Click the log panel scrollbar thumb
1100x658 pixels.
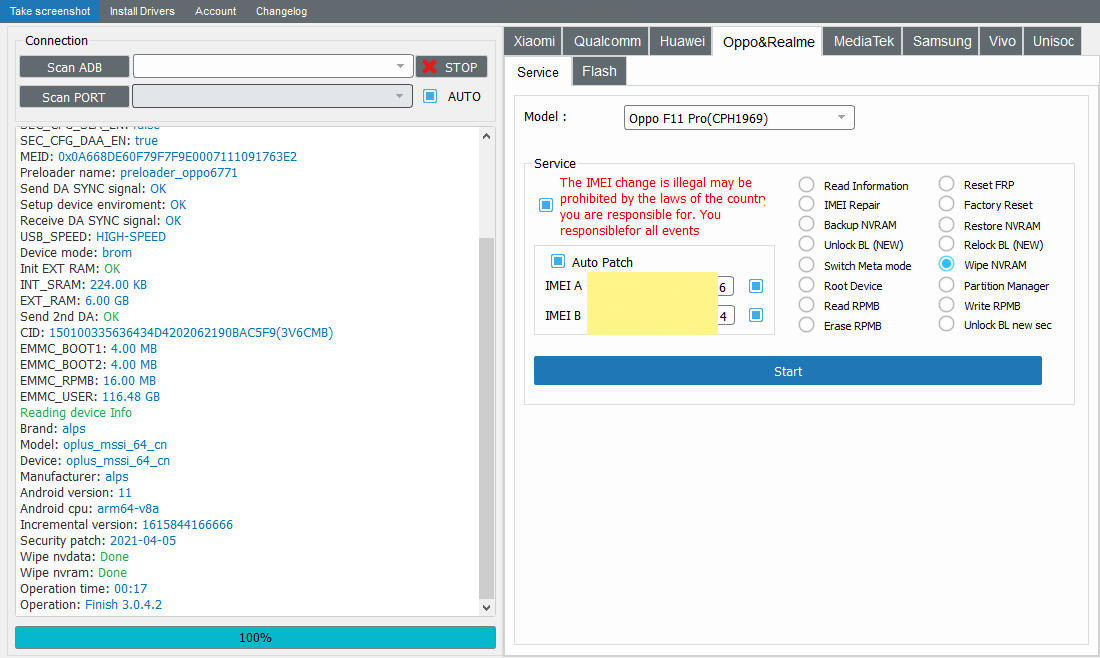click(x=486, y=417)
